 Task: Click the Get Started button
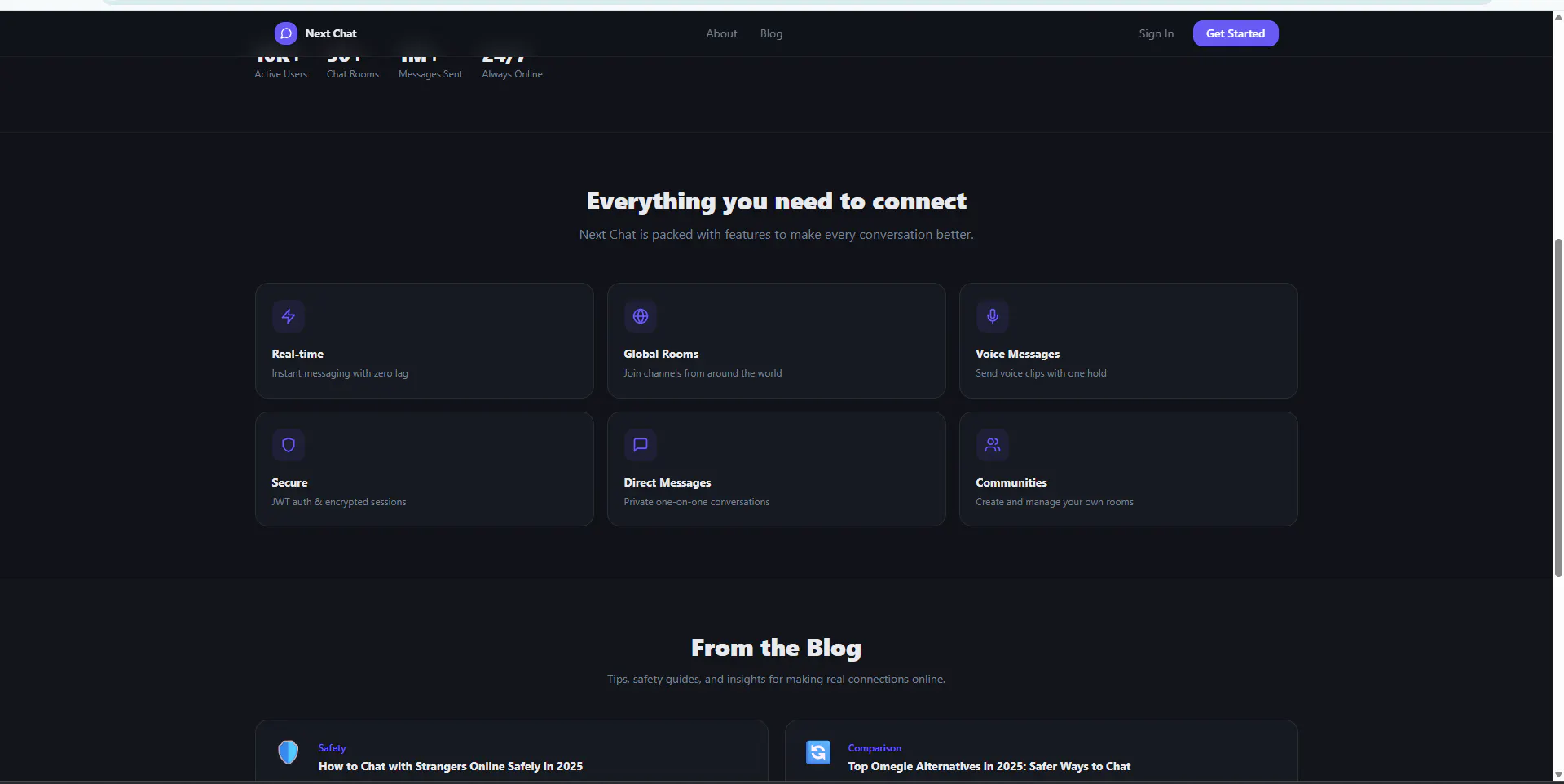1236,33
